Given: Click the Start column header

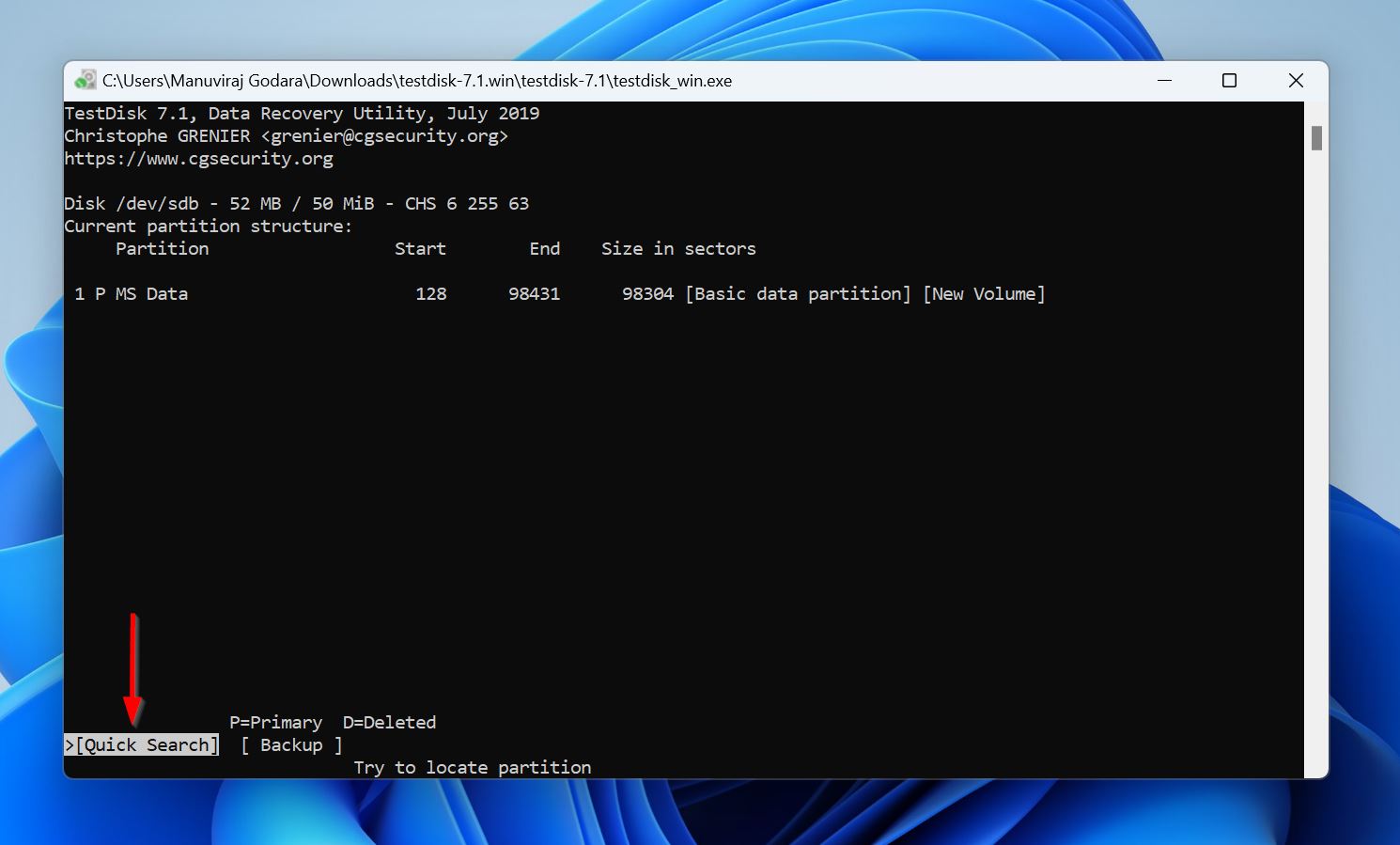Looking at the screenshot, I should (420, 248).
